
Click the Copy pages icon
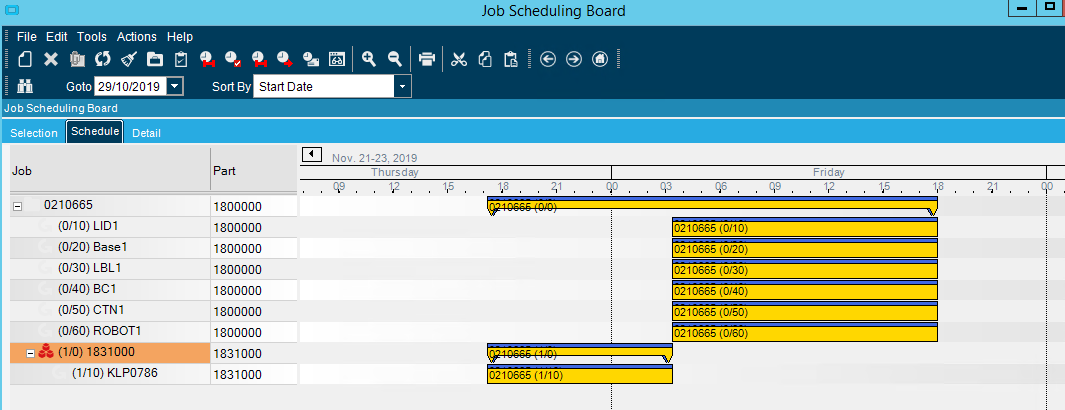tap(485, 59)
